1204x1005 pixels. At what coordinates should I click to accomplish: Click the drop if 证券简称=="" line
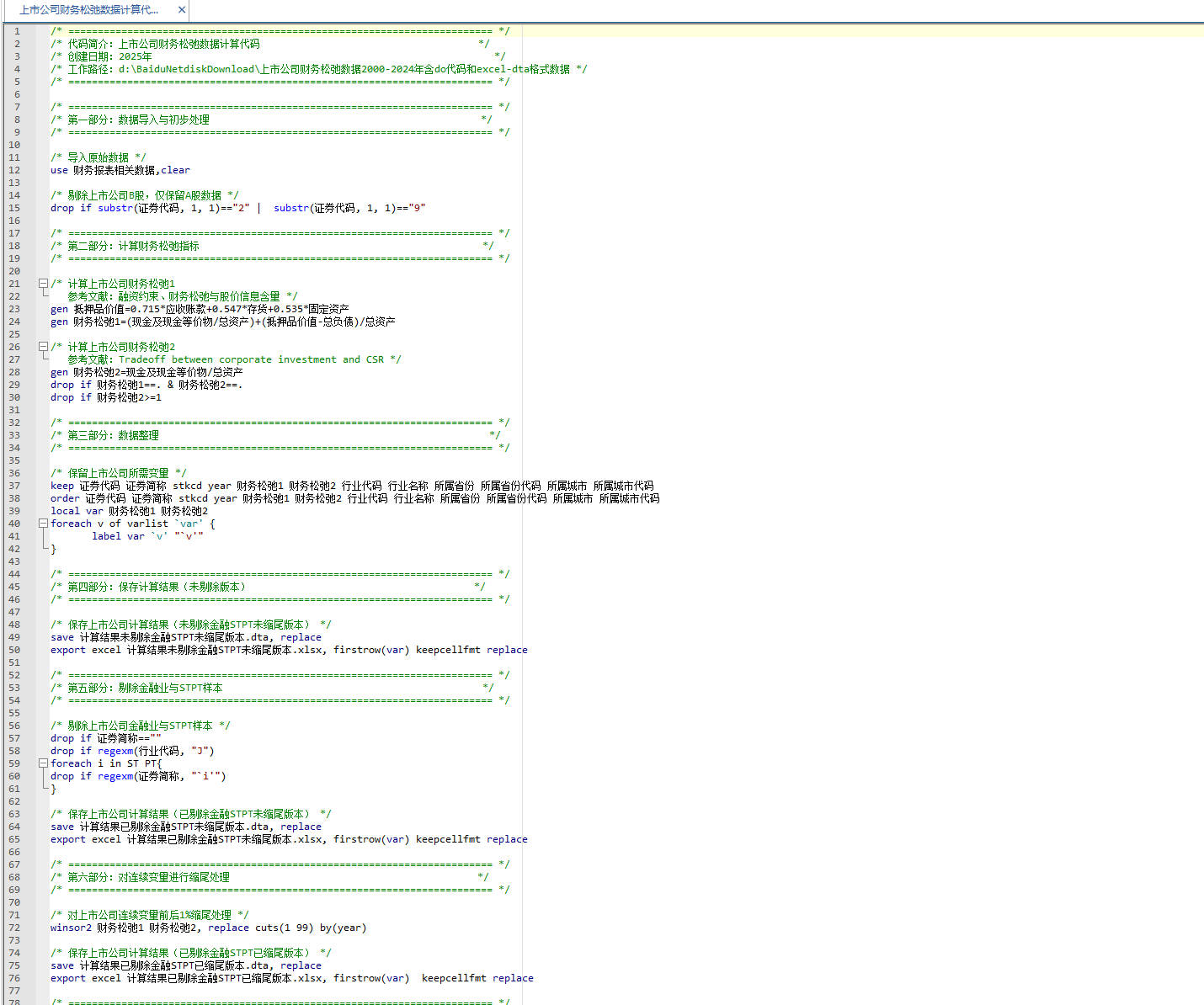pos(105,738)
